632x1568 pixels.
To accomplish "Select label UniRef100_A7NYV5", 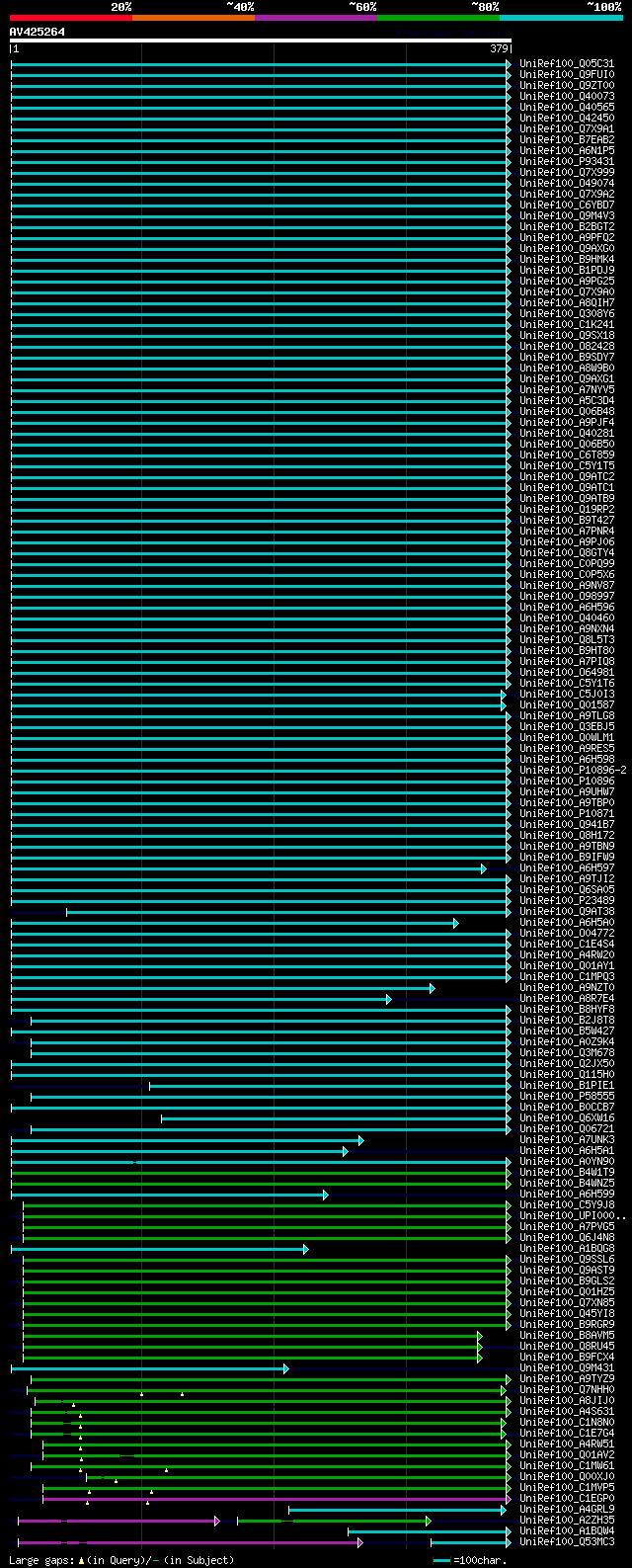I will tap(567, 389).
